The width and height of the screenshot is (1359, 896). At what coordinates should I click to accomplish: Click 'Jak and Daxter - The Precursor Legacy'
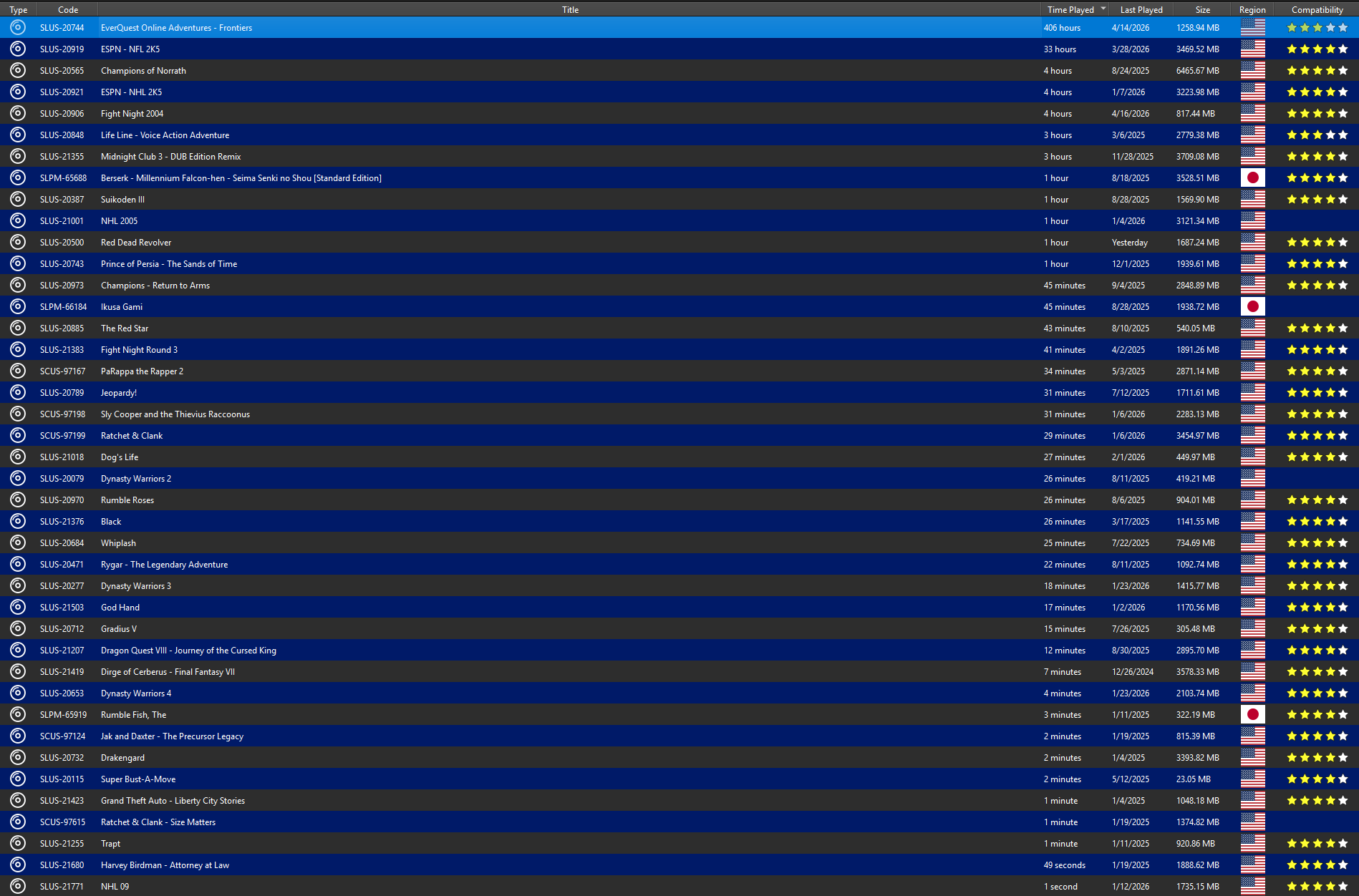tap(172, 736)
